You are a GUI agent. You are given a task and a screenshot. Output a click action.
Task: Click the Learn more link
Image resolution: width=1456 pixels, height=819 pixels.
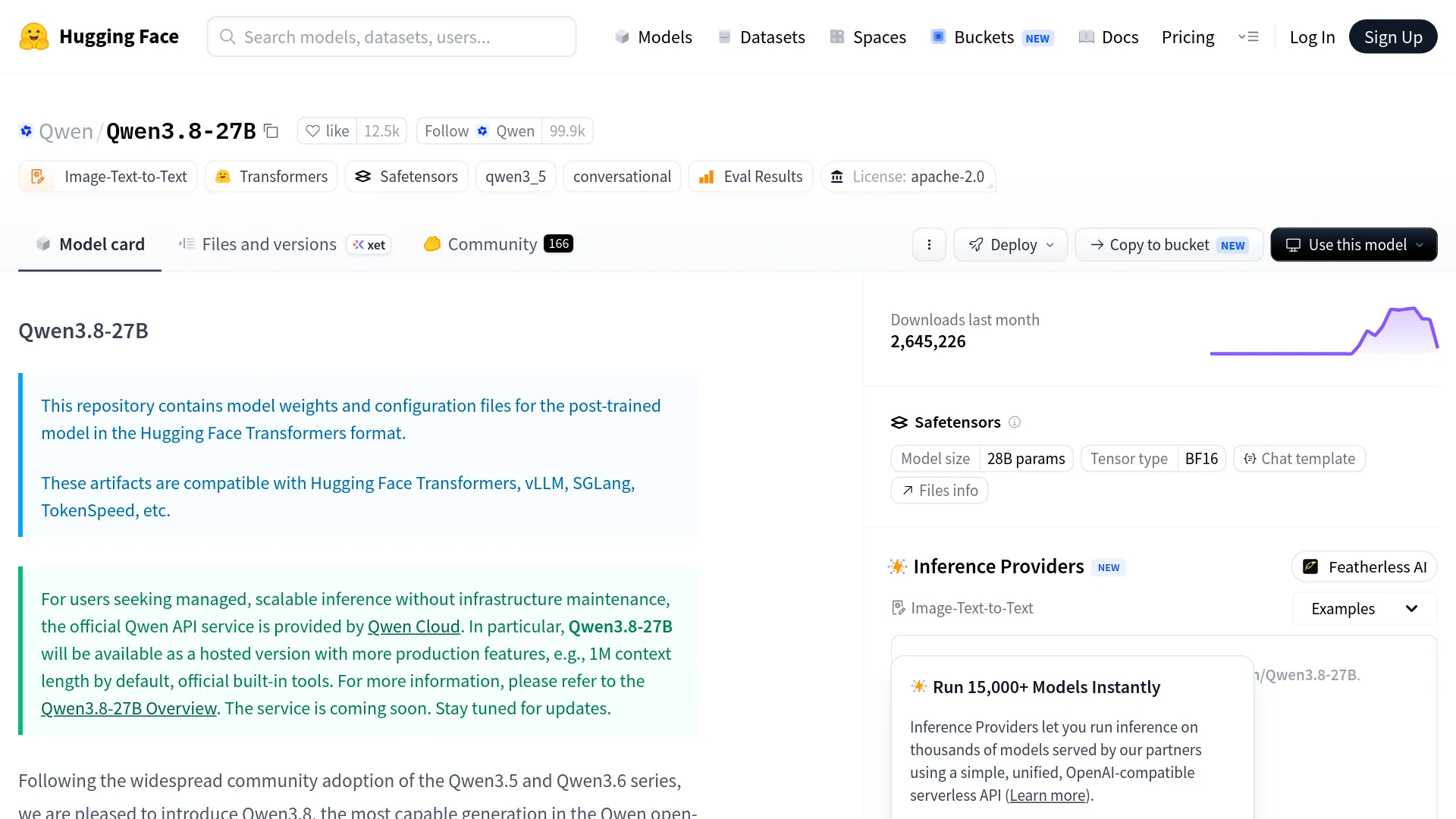pyautogui.click(x=1048, y=795)
